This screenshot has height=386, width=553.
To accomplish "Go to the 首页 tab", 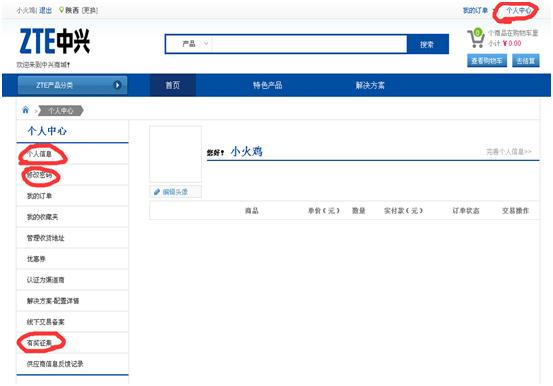I will pos(173,85).
